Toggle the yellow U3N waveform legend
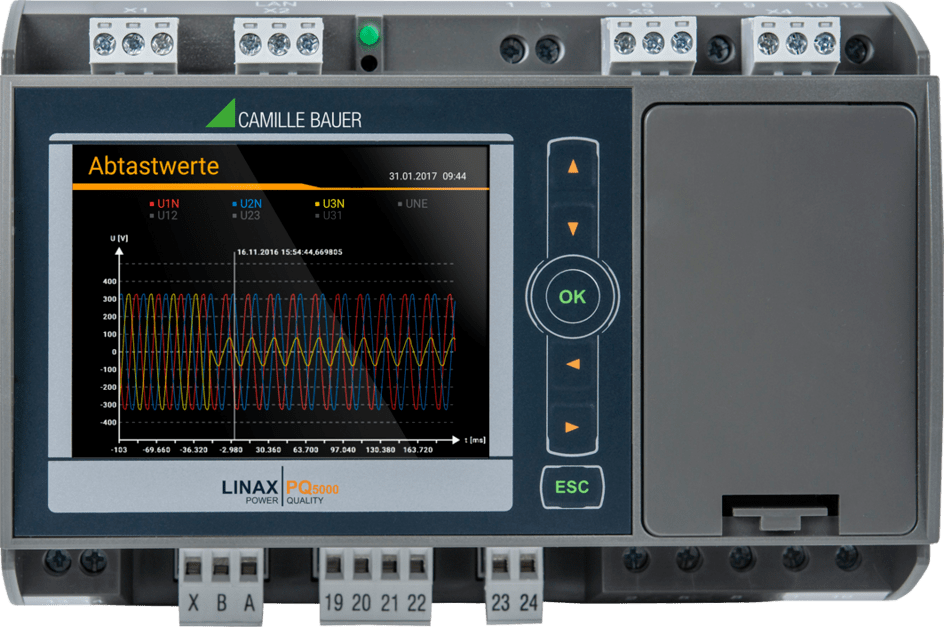Viewport: 944px width, 627px height. [330, 203]
